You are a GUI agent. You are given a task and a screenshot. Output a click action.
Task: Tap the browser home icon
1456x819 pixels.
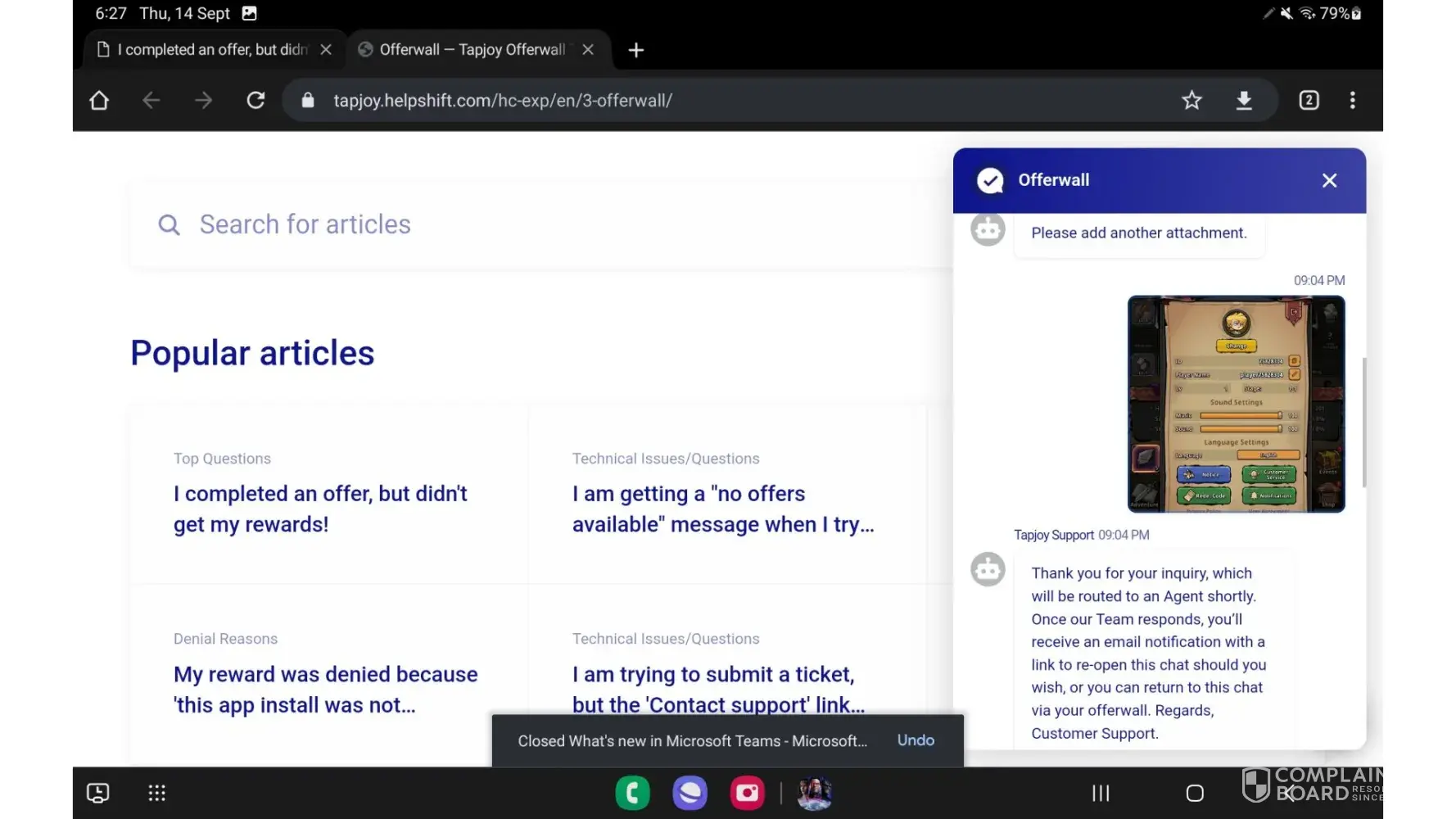tap(99, 100)
